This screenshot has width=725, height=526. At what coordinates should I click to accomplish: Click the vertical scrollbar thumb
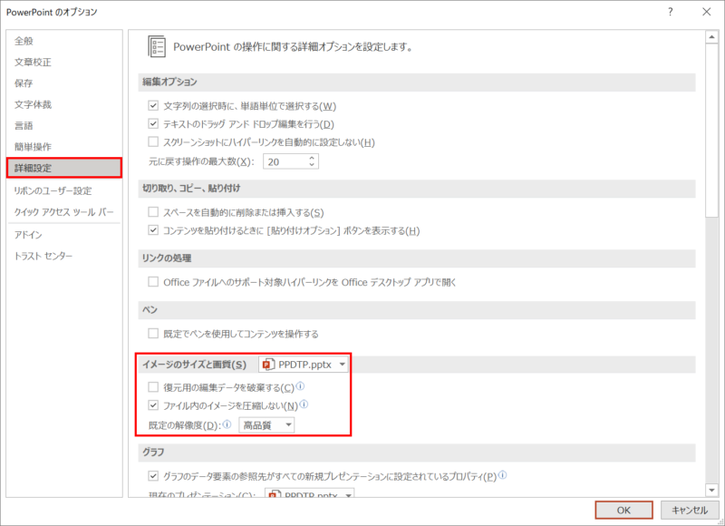712,130
